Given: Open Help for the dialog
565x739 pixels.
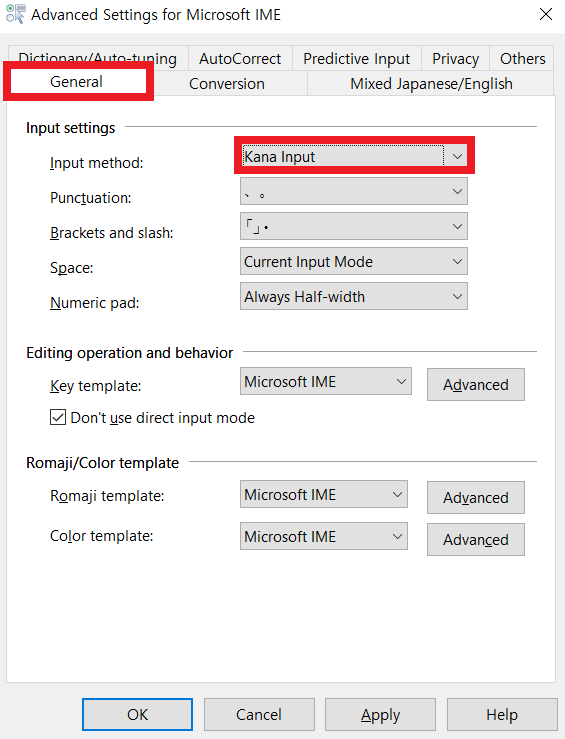Looking at the screenshot, I should tap(502, 714).
